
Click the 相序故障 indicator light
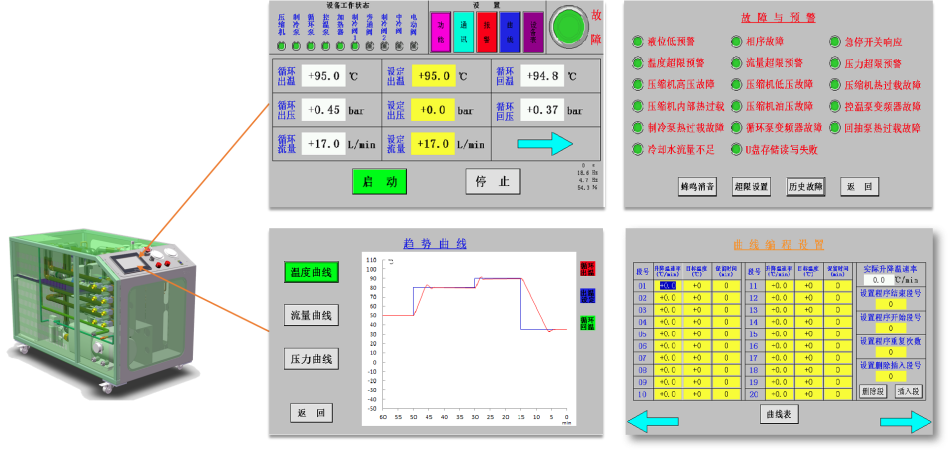pyautogui.click(x=736, y=42)
